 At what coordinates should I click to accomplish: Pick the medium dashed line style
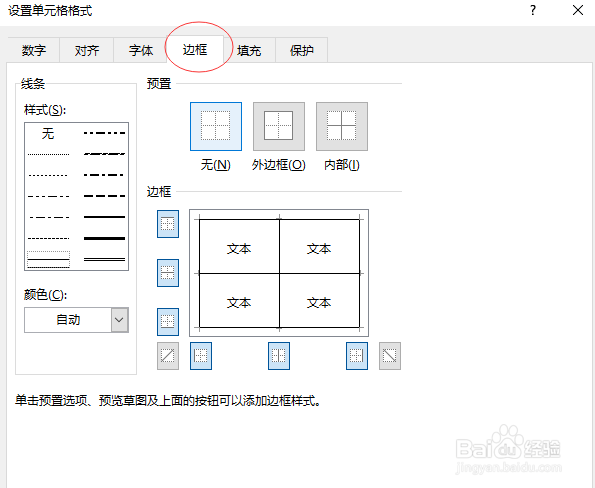104,196
